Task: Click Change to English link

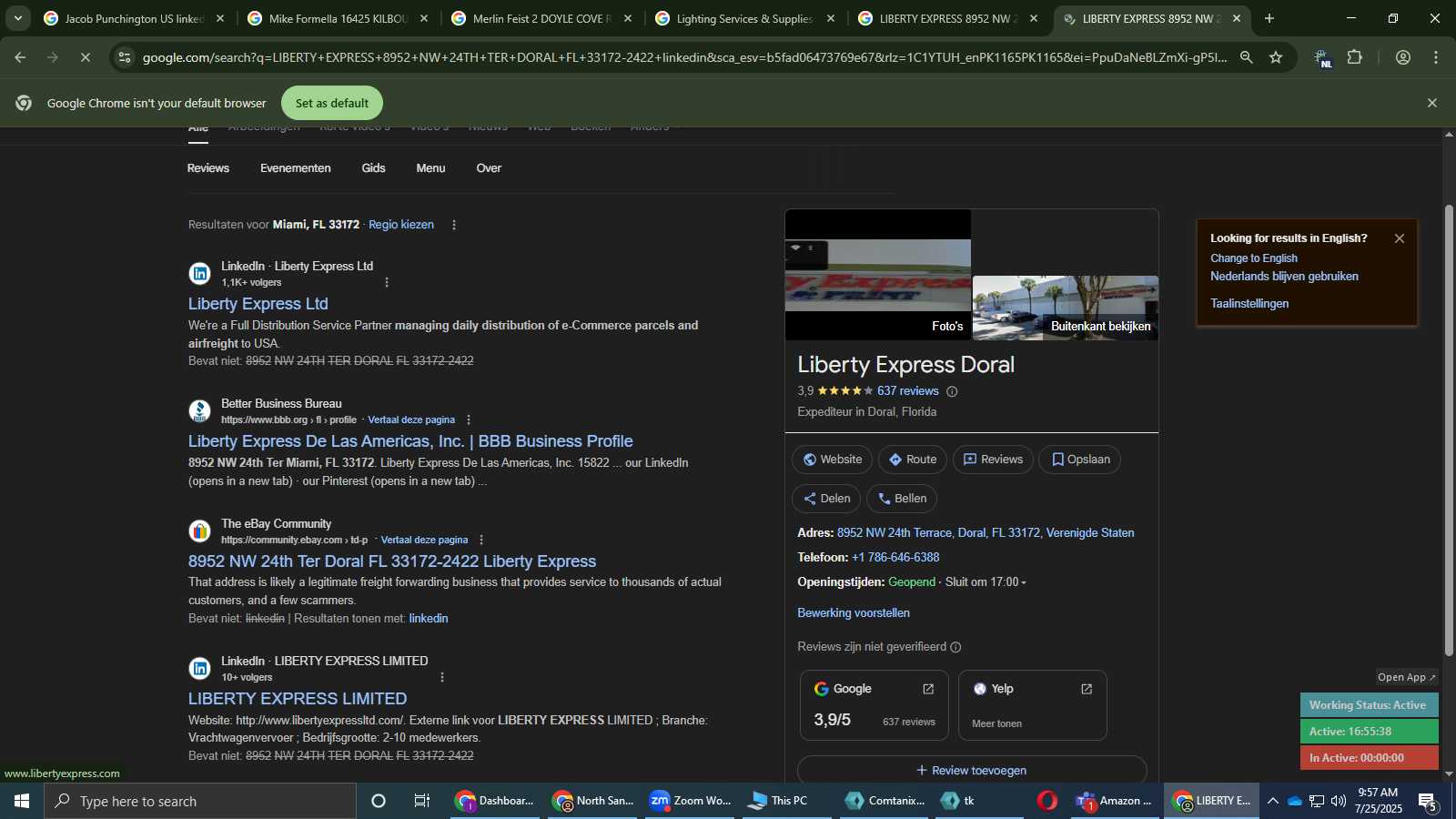Action: pyautogui.click(x=1254, y=258)
